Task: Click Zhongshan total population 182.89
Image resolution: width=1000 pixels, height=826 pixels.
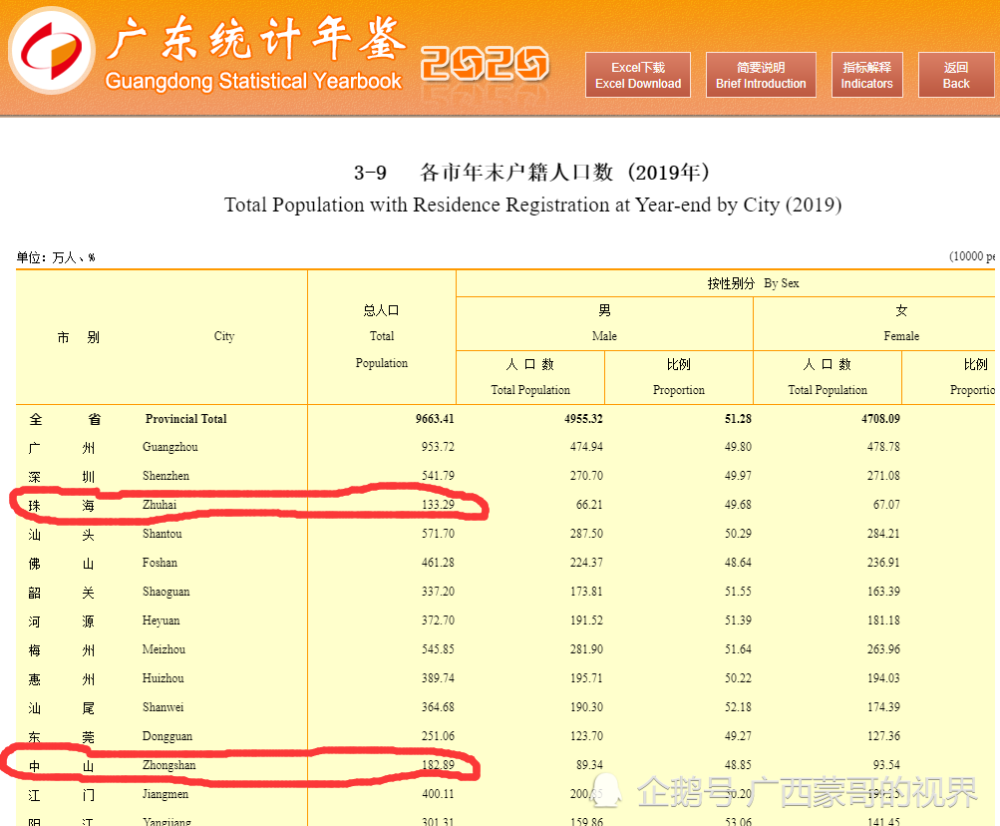Action: coord(438,765)
